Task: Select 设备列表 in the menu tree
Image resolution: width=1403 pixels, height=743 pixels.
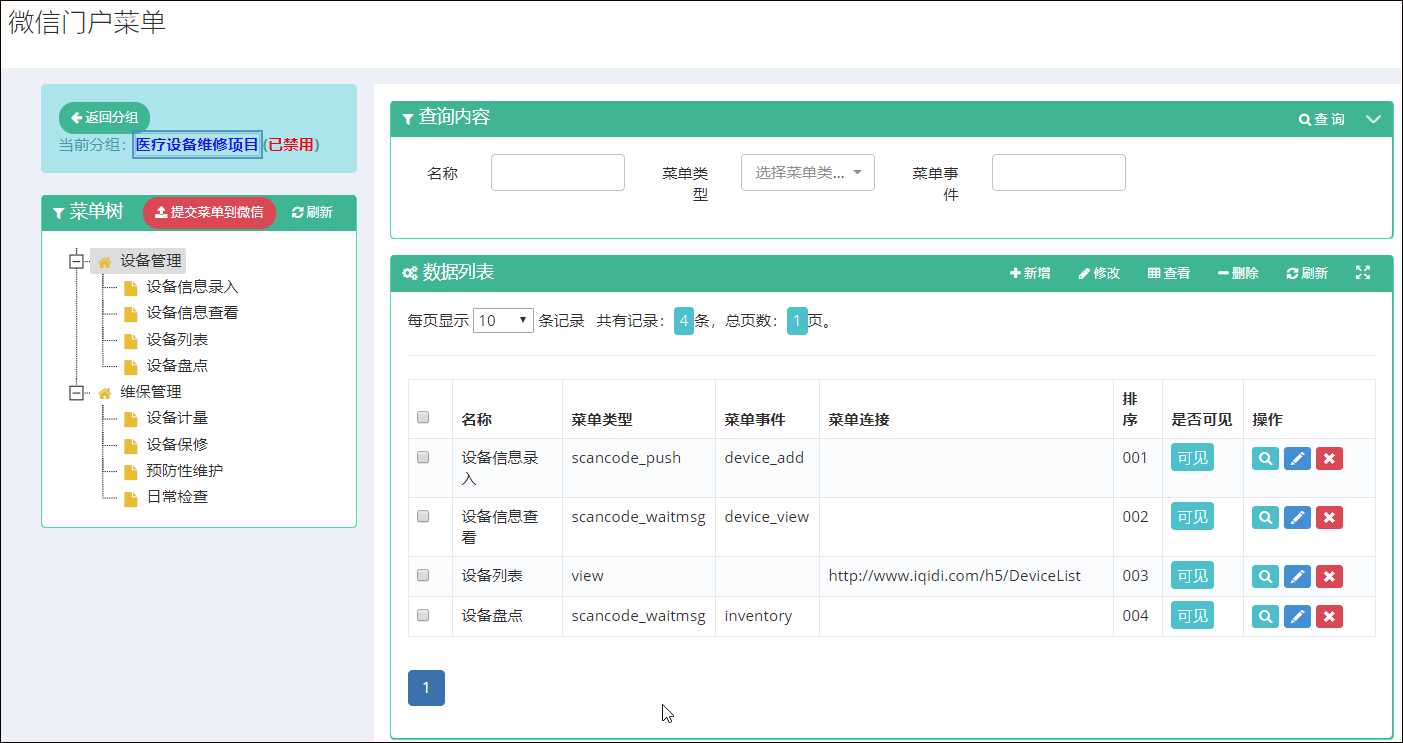Action: 177,340
